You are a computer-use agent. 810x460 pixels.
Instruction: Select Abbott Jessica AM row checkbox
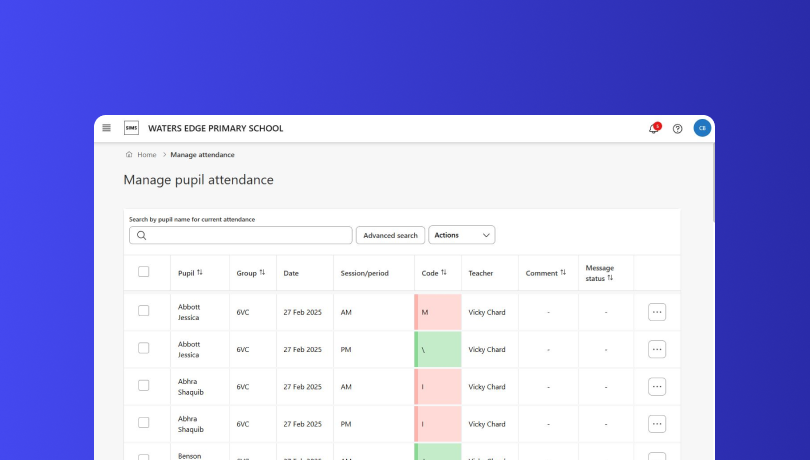point(144,311)
